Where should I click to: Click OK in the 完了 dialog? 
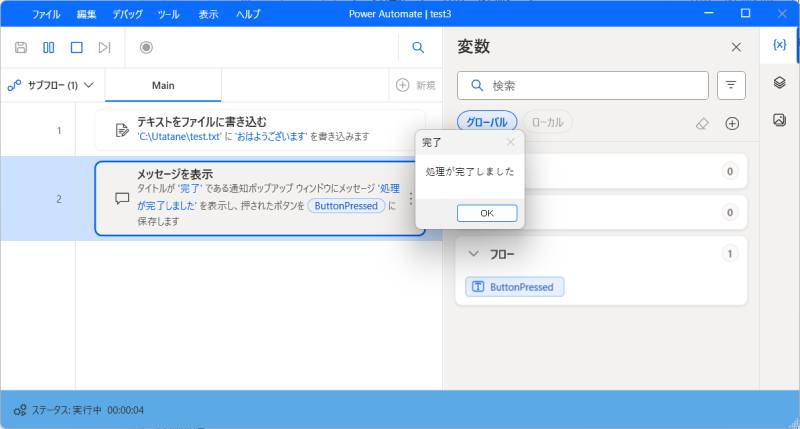[487, 213]
